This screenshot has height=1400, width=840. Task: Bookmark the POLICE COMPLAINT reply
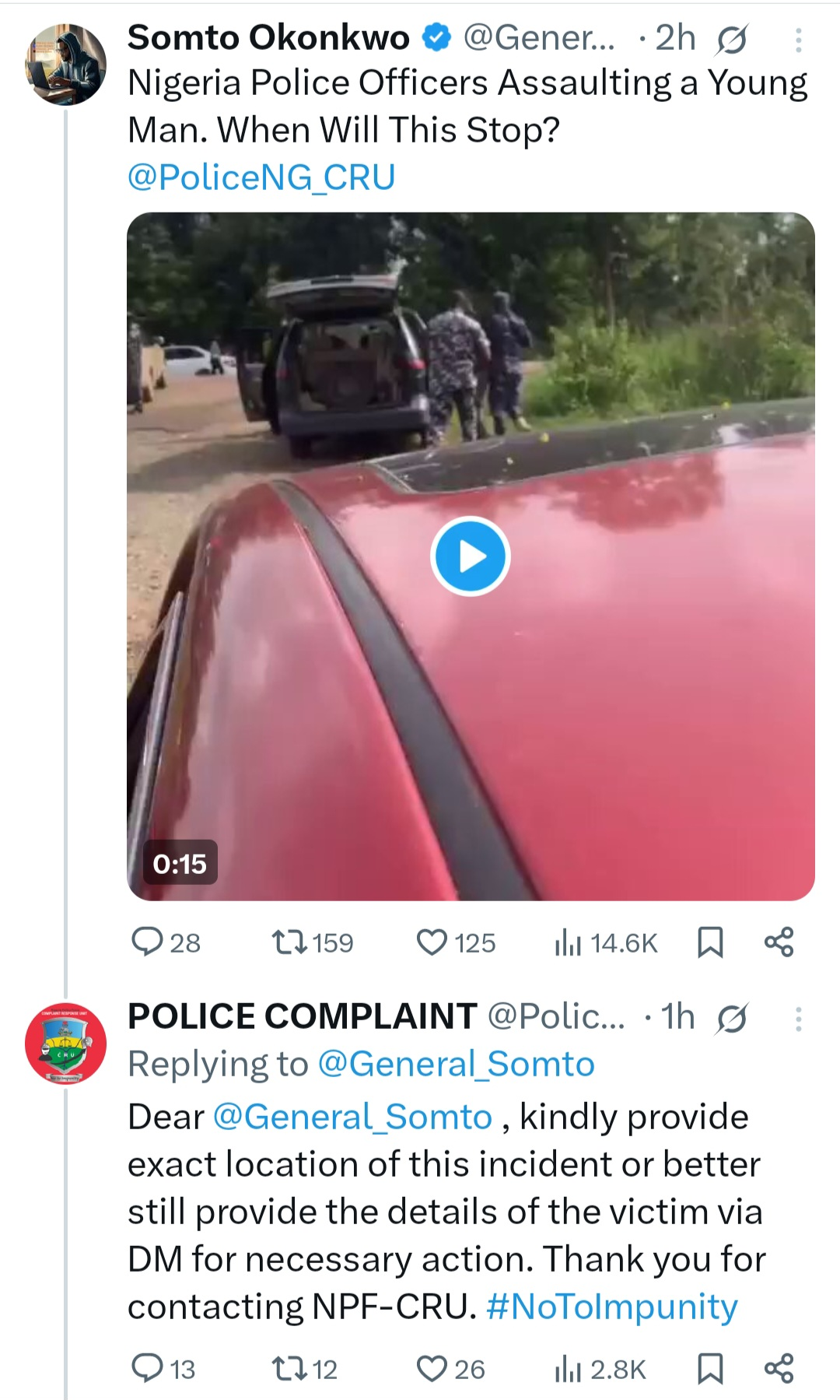(x=710, y=1368)
